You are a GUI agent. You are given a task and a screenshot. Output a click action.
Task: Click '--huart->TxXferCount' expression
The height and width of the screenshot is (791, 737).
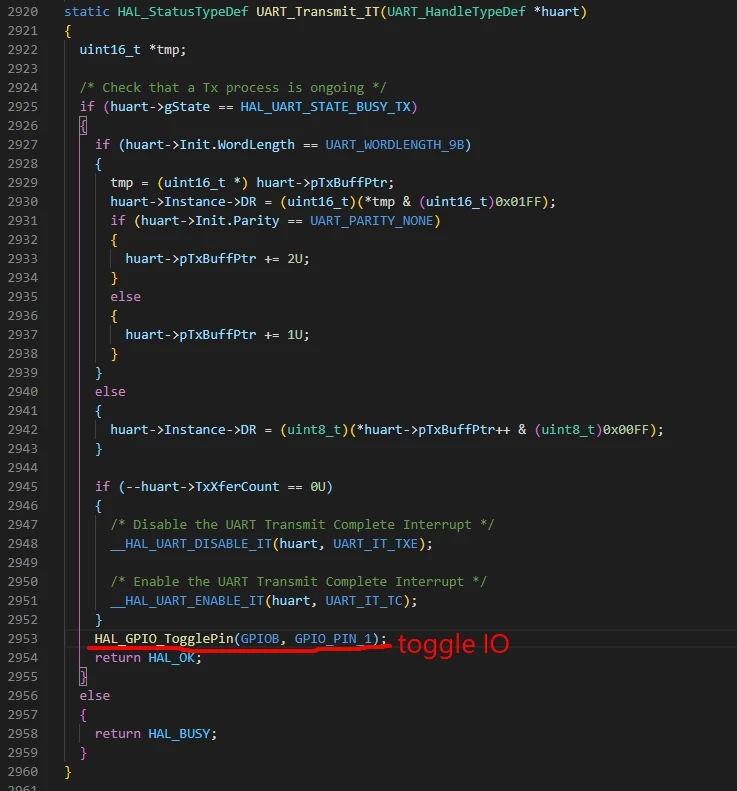(202, 487)
